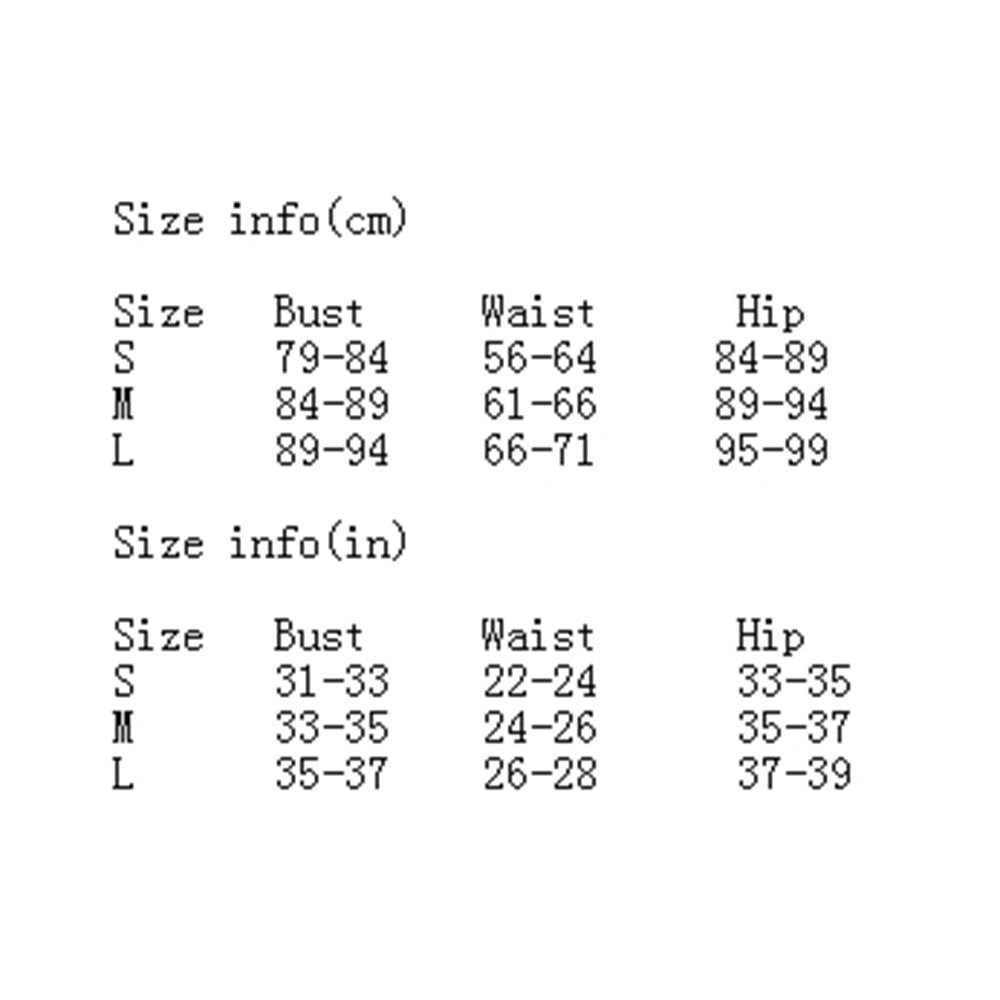Click the 26-28 waist value in inches
Screen dimensions: 1000x1000
point(539,773)
